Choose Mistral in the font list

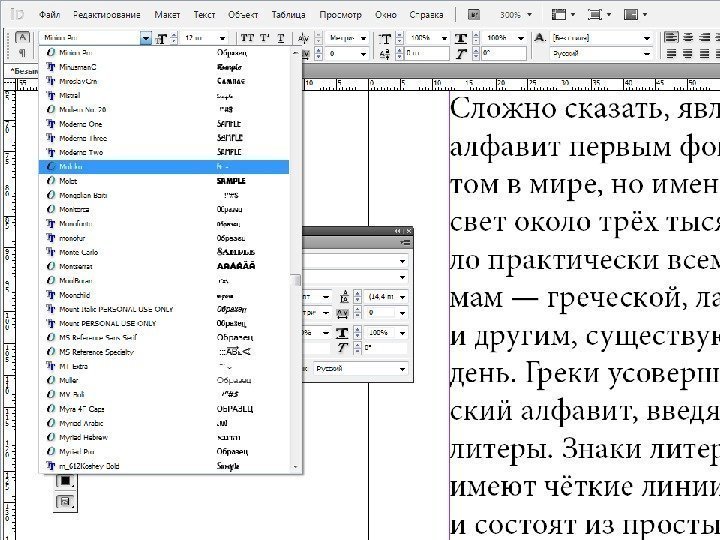164,96
